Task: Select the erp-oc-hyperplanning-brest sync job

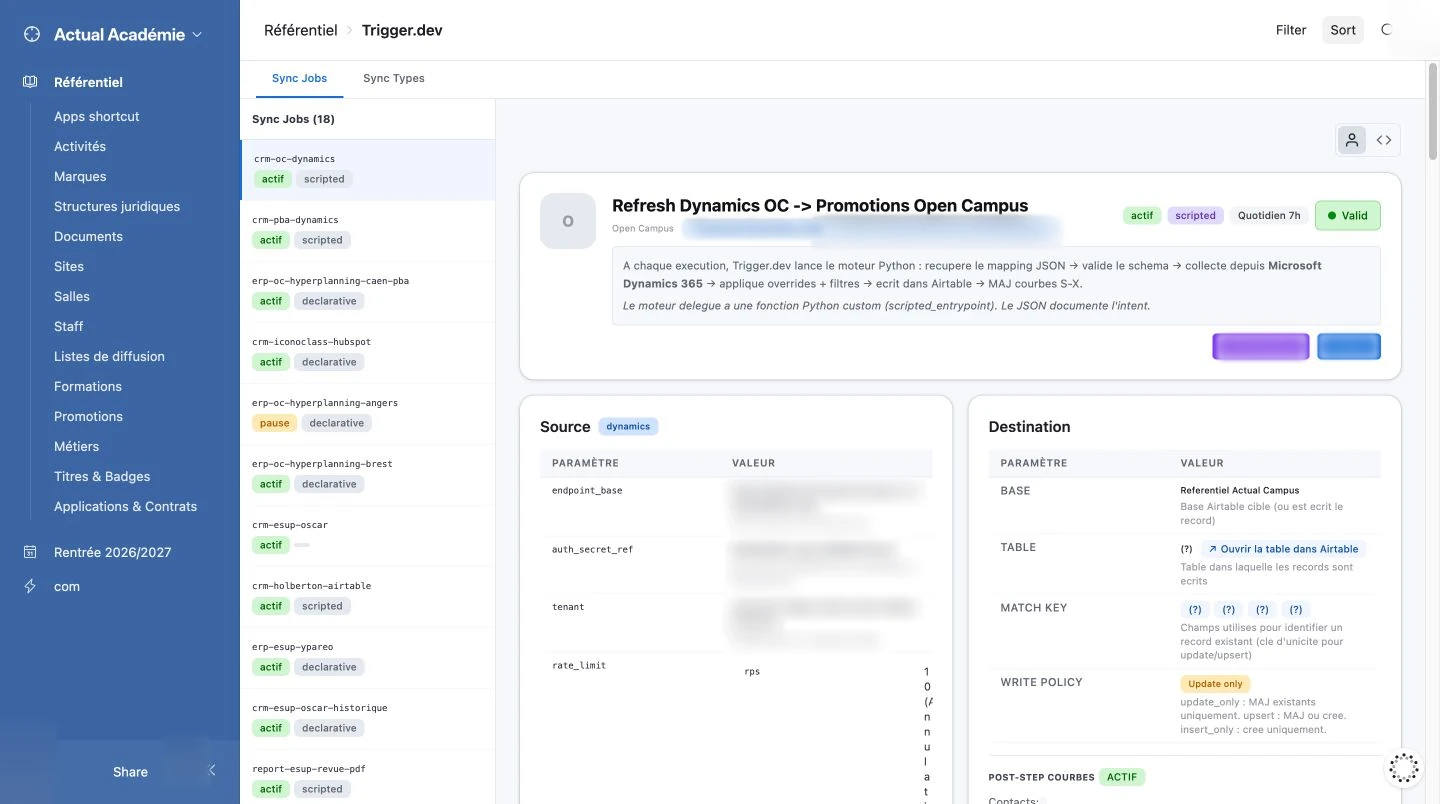Action: 368,475
